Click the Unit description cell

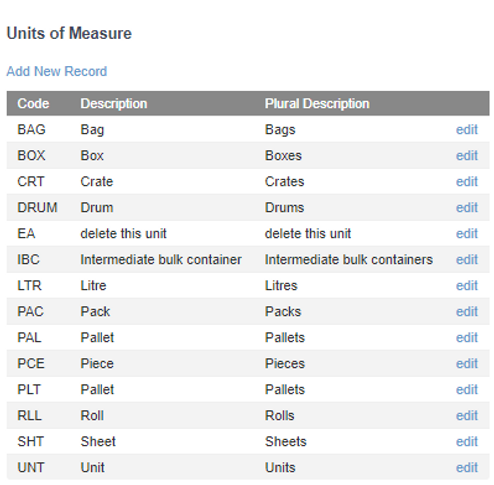(x=92, y=467)
